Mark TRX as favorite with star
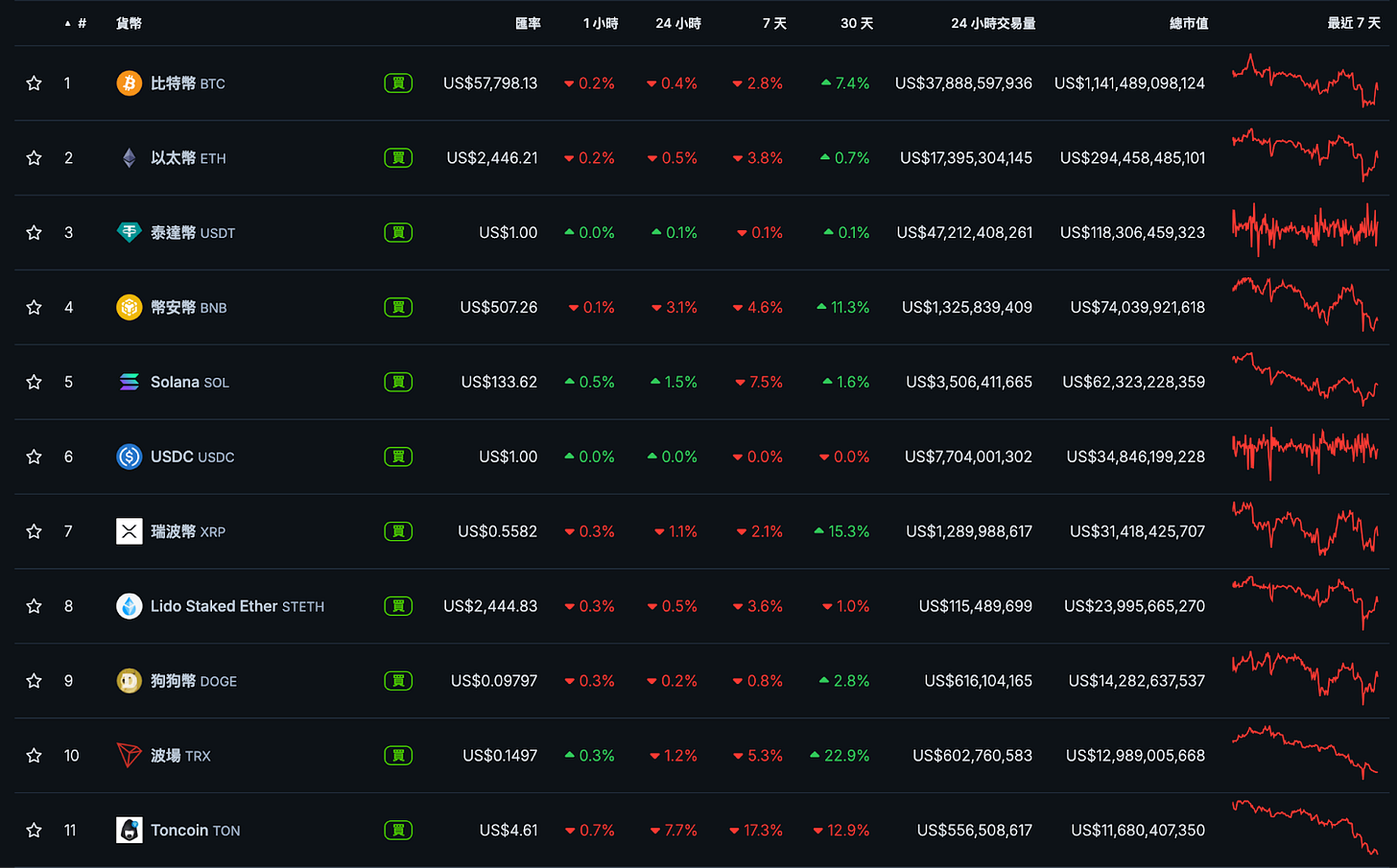The width and height of the screenshot is (1397, 868). click(34, 756)
